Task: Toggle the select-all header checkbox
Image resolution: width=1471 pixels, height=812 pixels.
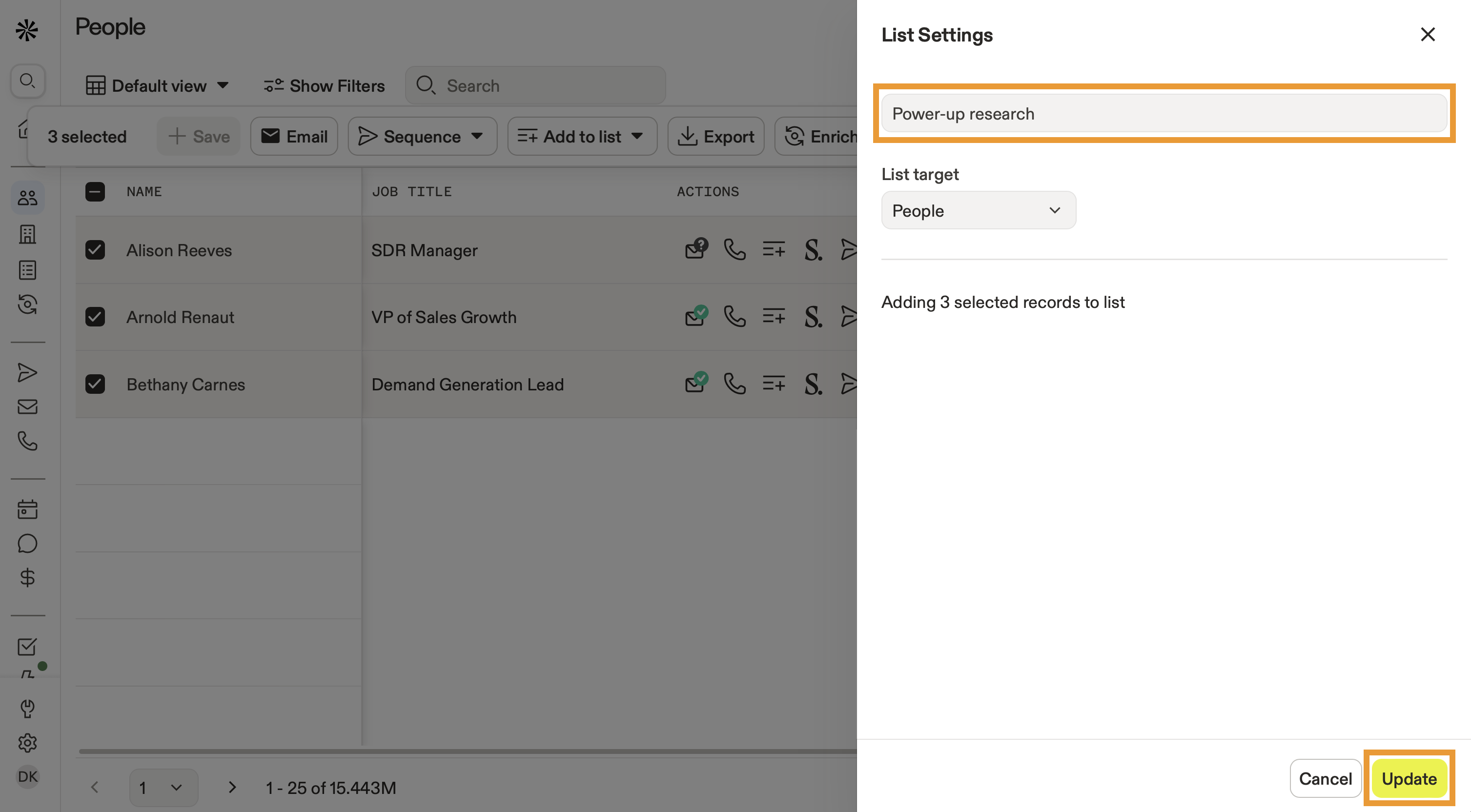Action: click(x=95, y=191)
